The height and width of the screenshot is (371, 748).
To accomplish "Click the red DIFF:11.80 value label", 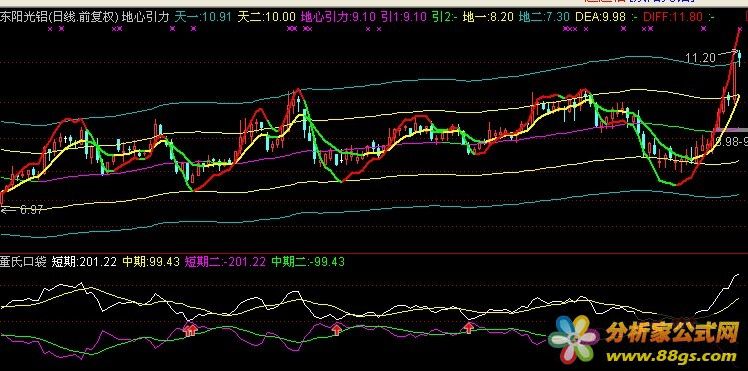I will [x=673, y=18].
